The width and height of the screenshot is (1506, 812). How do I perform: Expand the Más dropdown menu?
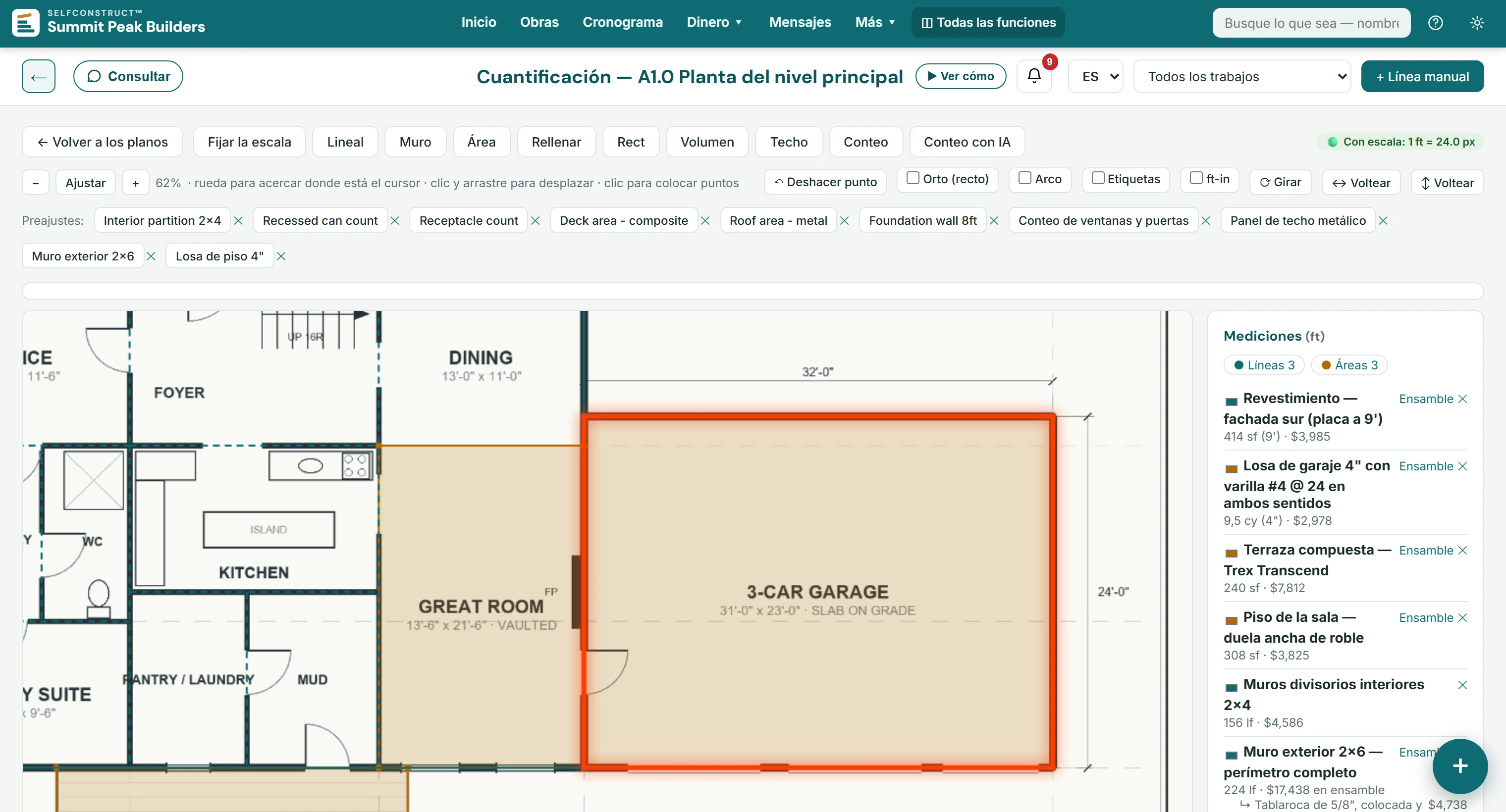[875, 22]
